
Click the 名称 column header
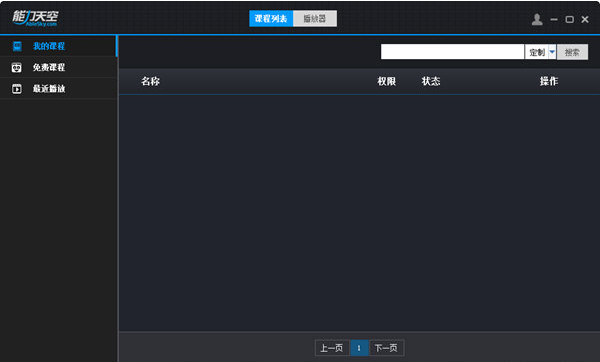pyautogui.click(x=150, y=81)
